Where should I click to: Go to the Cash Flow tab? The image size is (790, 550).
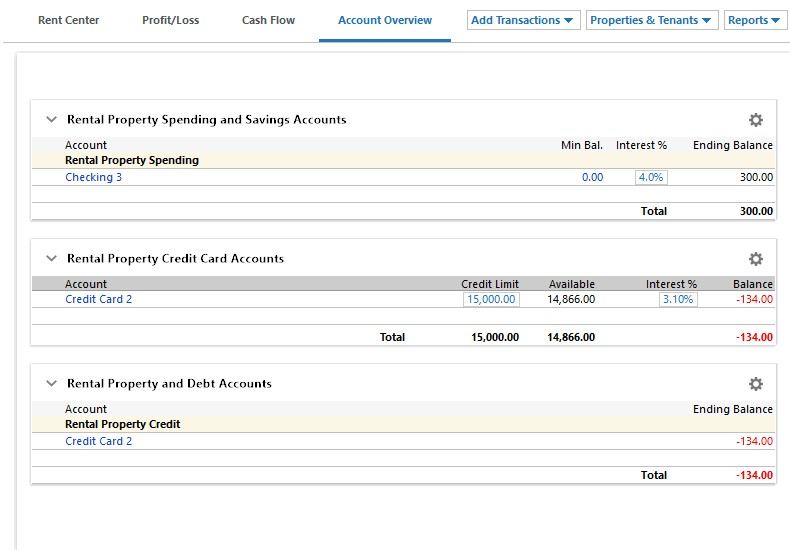point(268,20)
